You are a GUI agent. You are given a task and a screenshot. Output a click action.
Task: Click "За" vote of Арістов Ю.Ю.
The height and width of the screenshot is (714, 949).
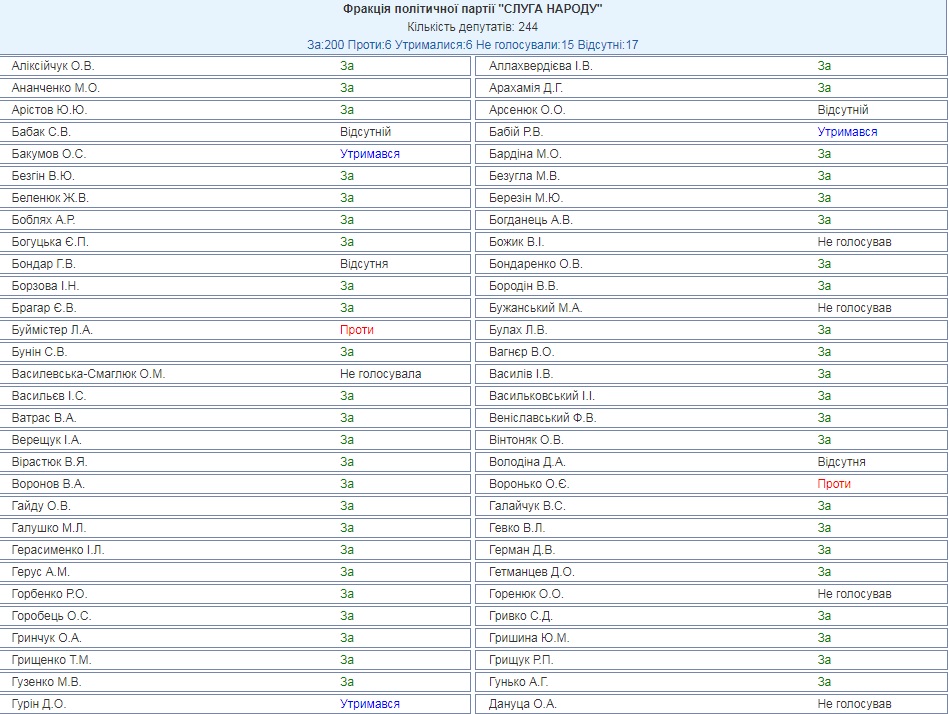[347, 110]
